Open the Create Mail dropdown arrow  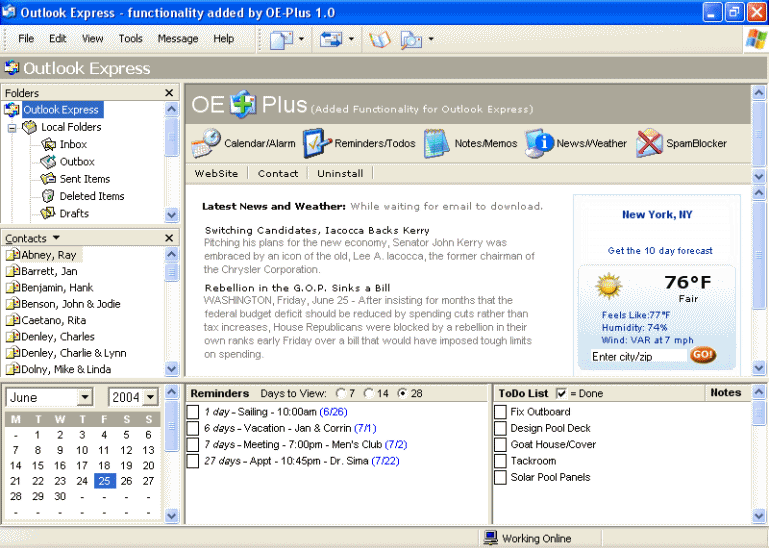pyautogui.click(x=301, y=39)
